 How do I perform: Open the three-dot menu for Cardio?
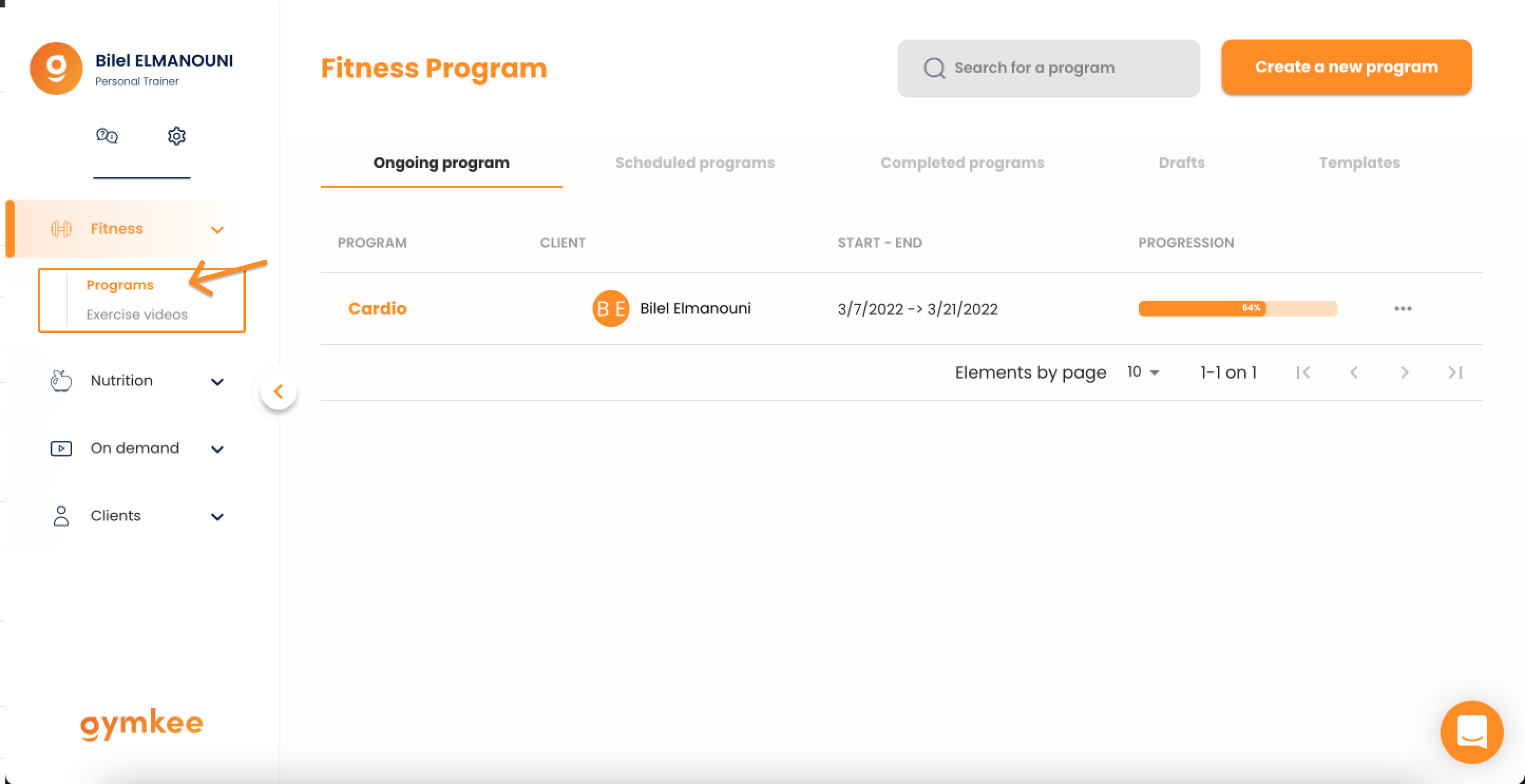click(1403, 308)
